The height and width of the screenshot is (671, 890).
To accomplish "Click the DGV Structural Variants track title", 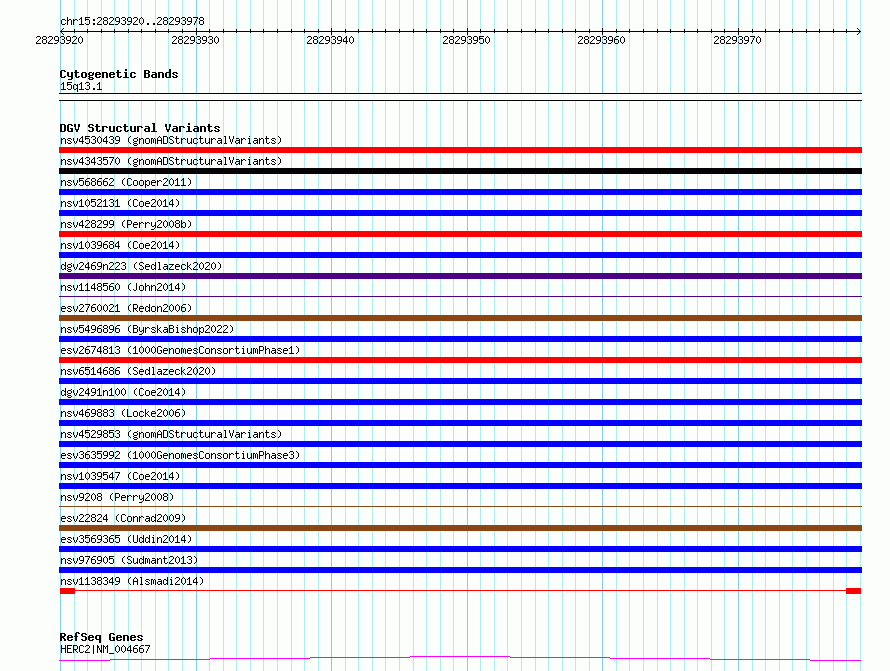I will pos(140,128).
